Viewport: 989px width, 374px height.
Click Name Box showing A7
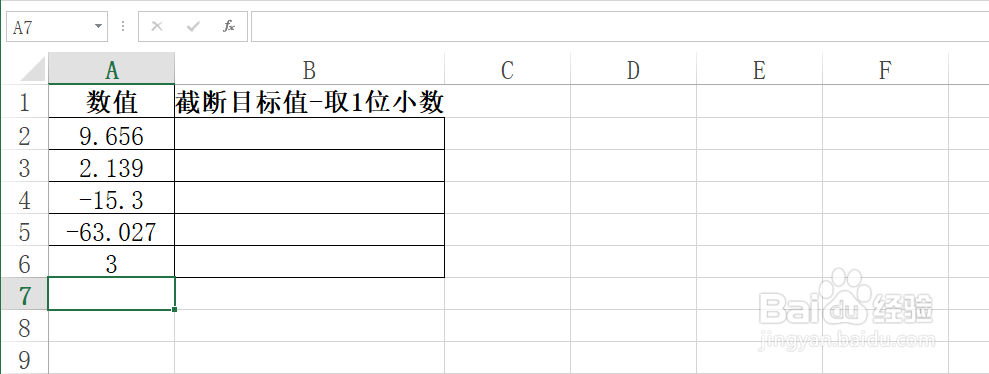(49, 26)
